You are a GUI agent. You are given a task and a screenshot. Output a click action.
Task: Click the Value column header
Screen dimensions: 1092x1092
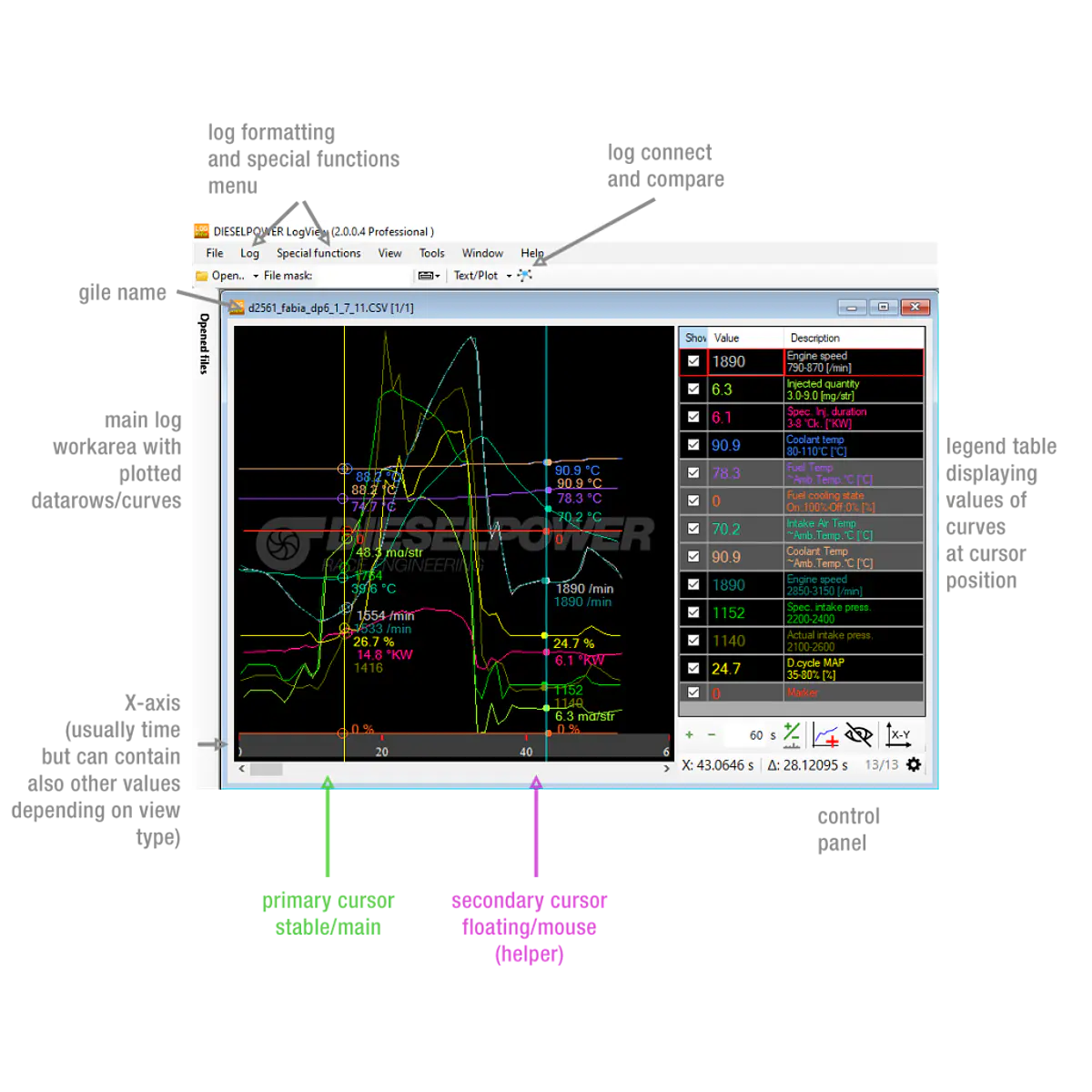pyautogui.click(x=746, y=338)
